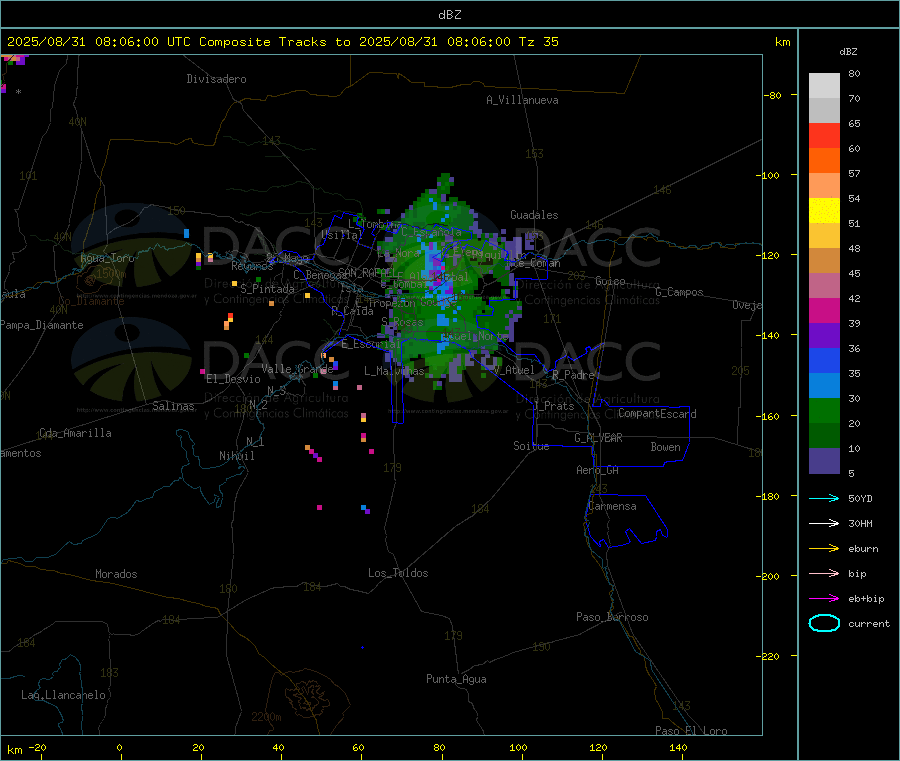Click the cyan 50YD arrow legend icon
900x761 pixels.
click(824, 498)
